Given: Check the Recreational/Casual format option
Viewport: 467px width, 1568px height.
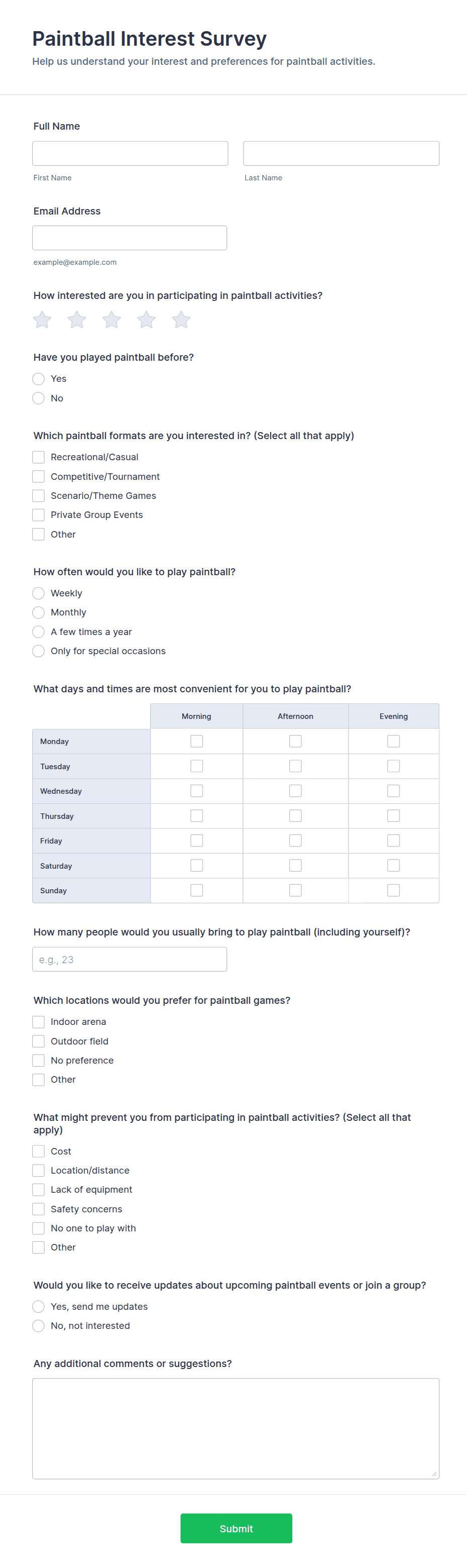Looking at the screenshot, I should (38, 457).
